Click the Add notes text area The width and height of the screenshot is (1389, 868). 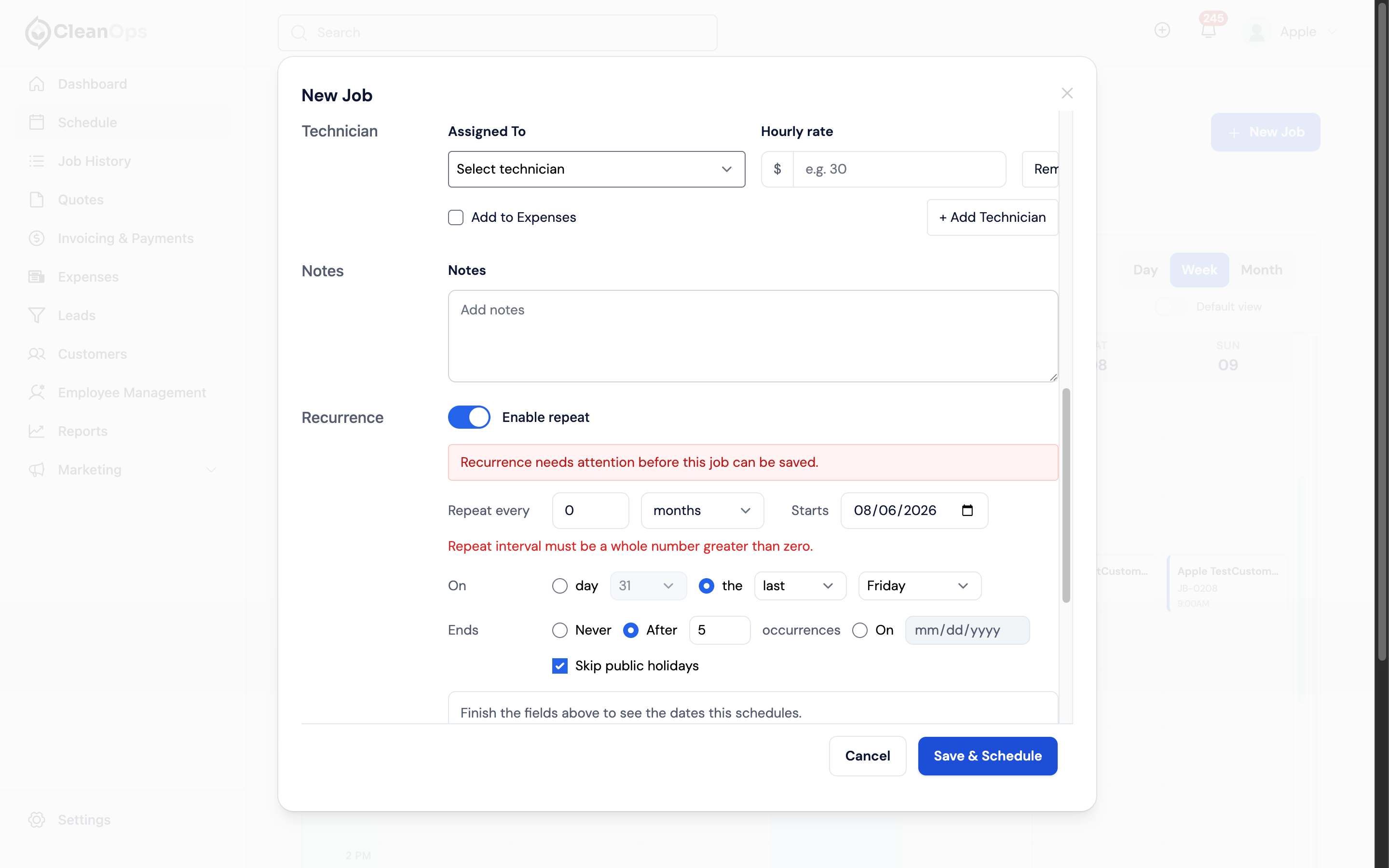[752, 336]
